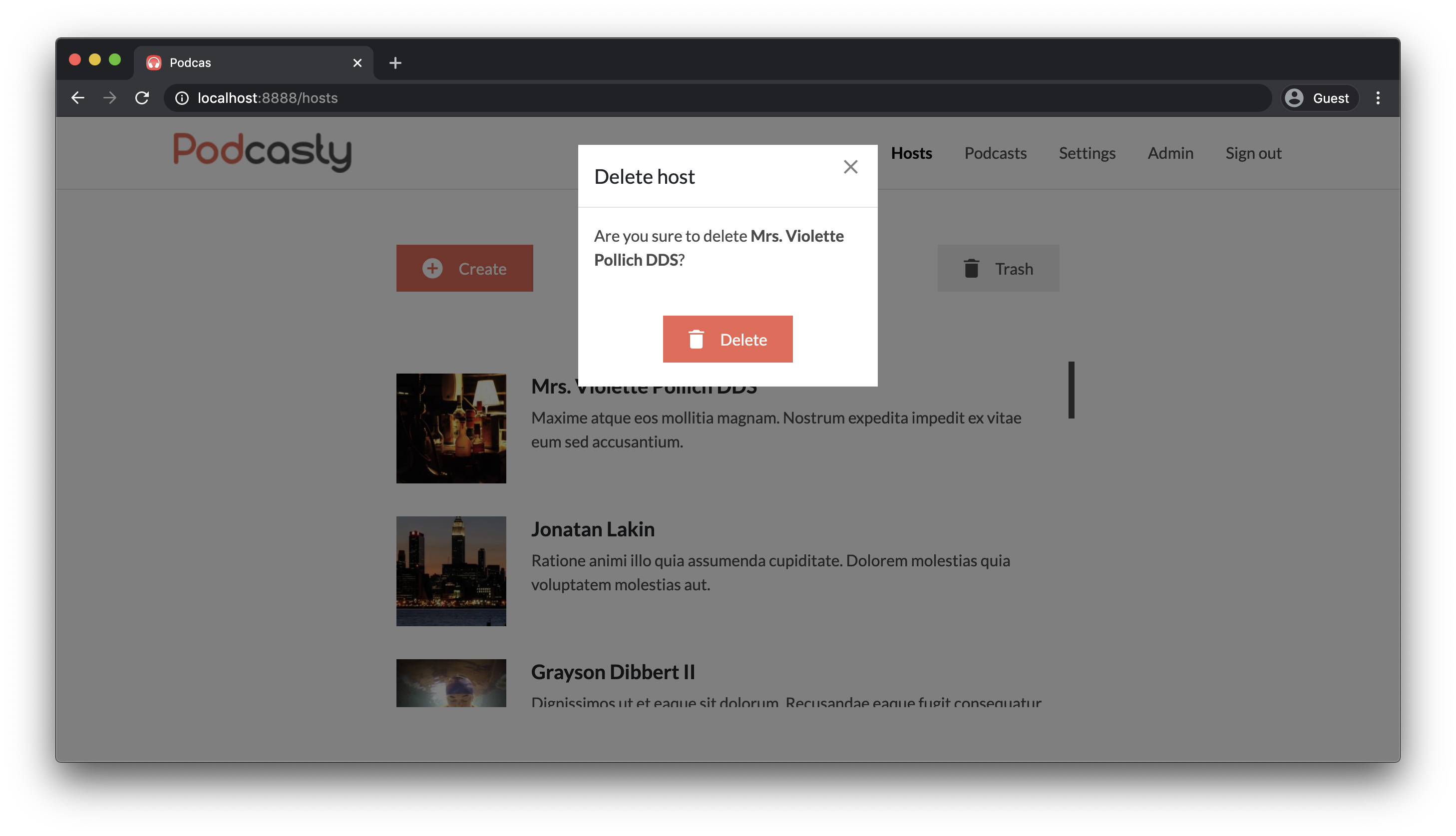Confirm deletion with the Delete button
Viewport: 1456px width, 836px height.
727,339
